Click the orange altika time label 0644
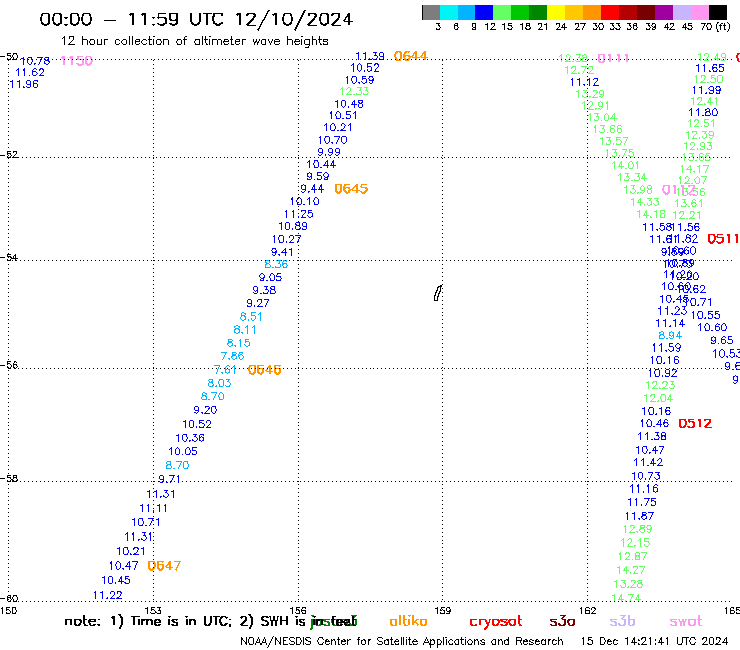This screenshot has width=740, height=650. click(x=411, y=56)
